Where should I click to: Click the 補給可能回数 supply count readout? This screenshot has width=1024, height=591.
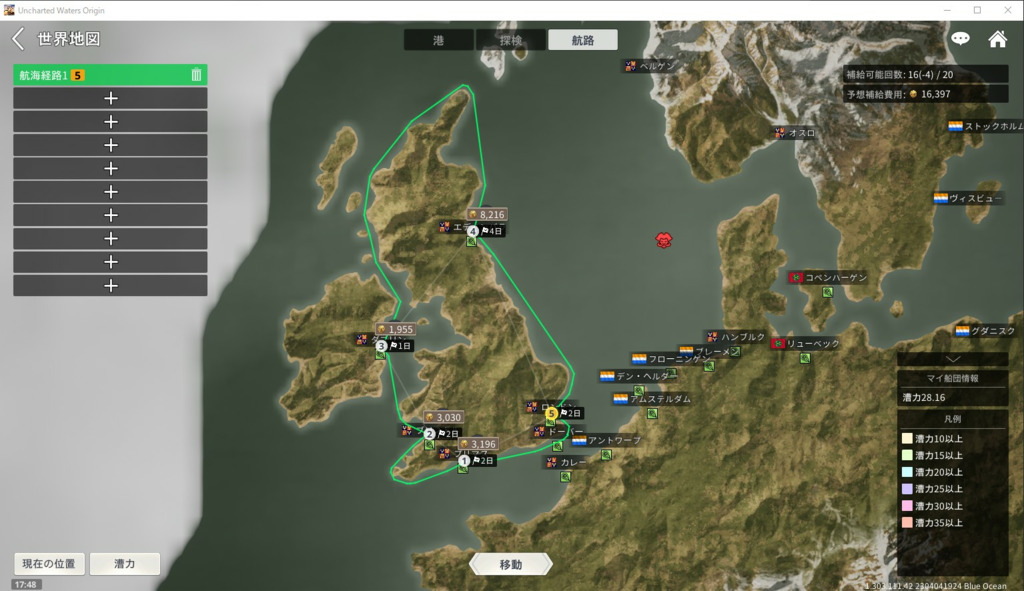click(925, 74)
